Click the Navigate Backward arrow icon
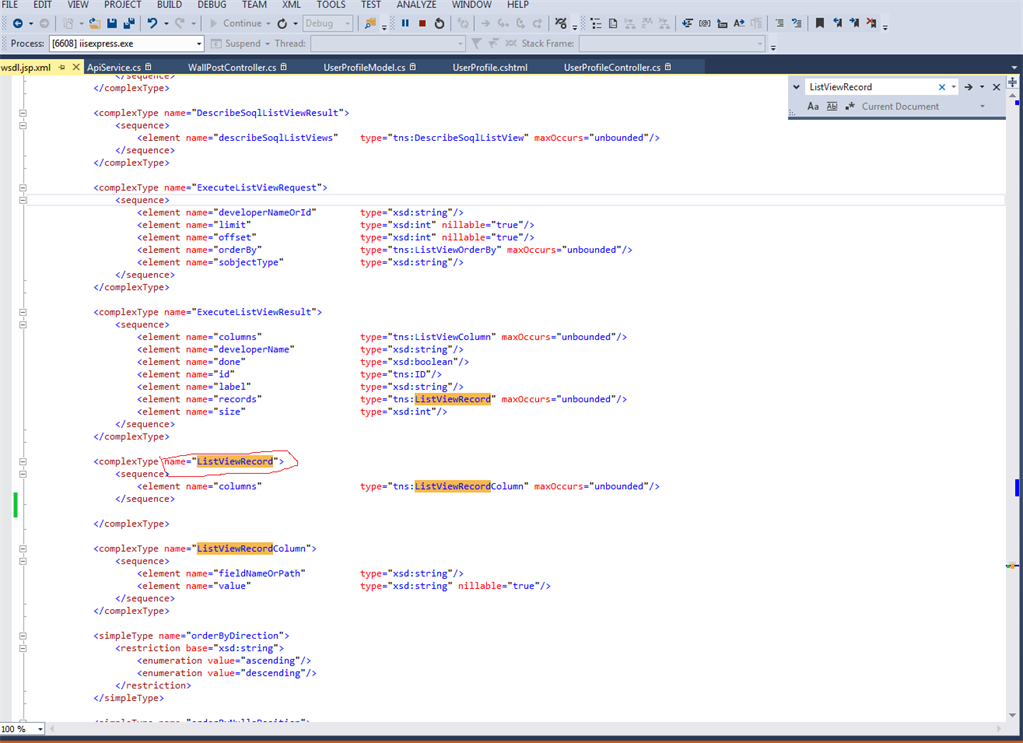 pos(18,23)
